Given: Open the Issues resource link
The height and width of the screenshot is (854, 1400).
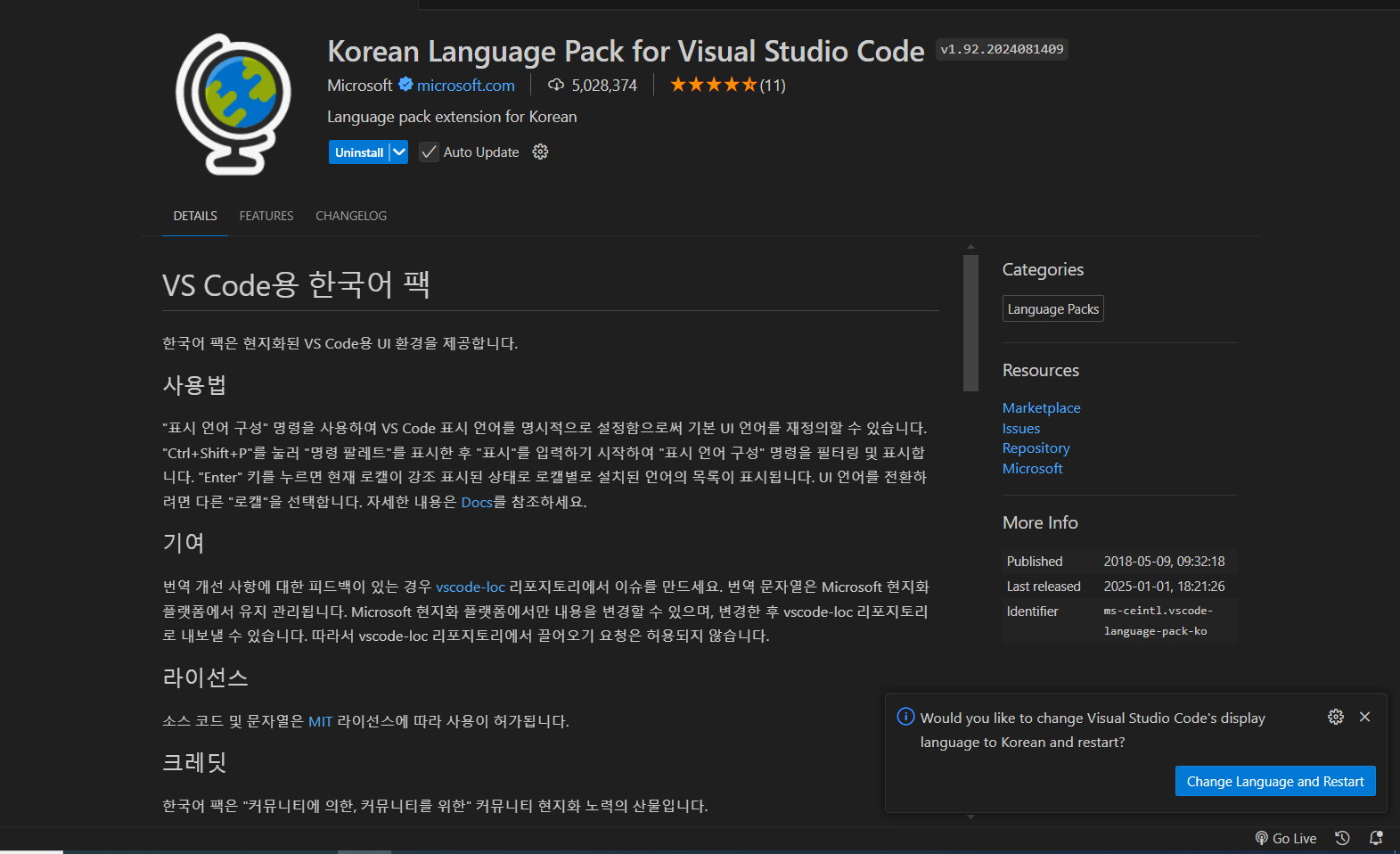Looking at the screenshot, I should pyautogui.click(x=1021, y=428).
